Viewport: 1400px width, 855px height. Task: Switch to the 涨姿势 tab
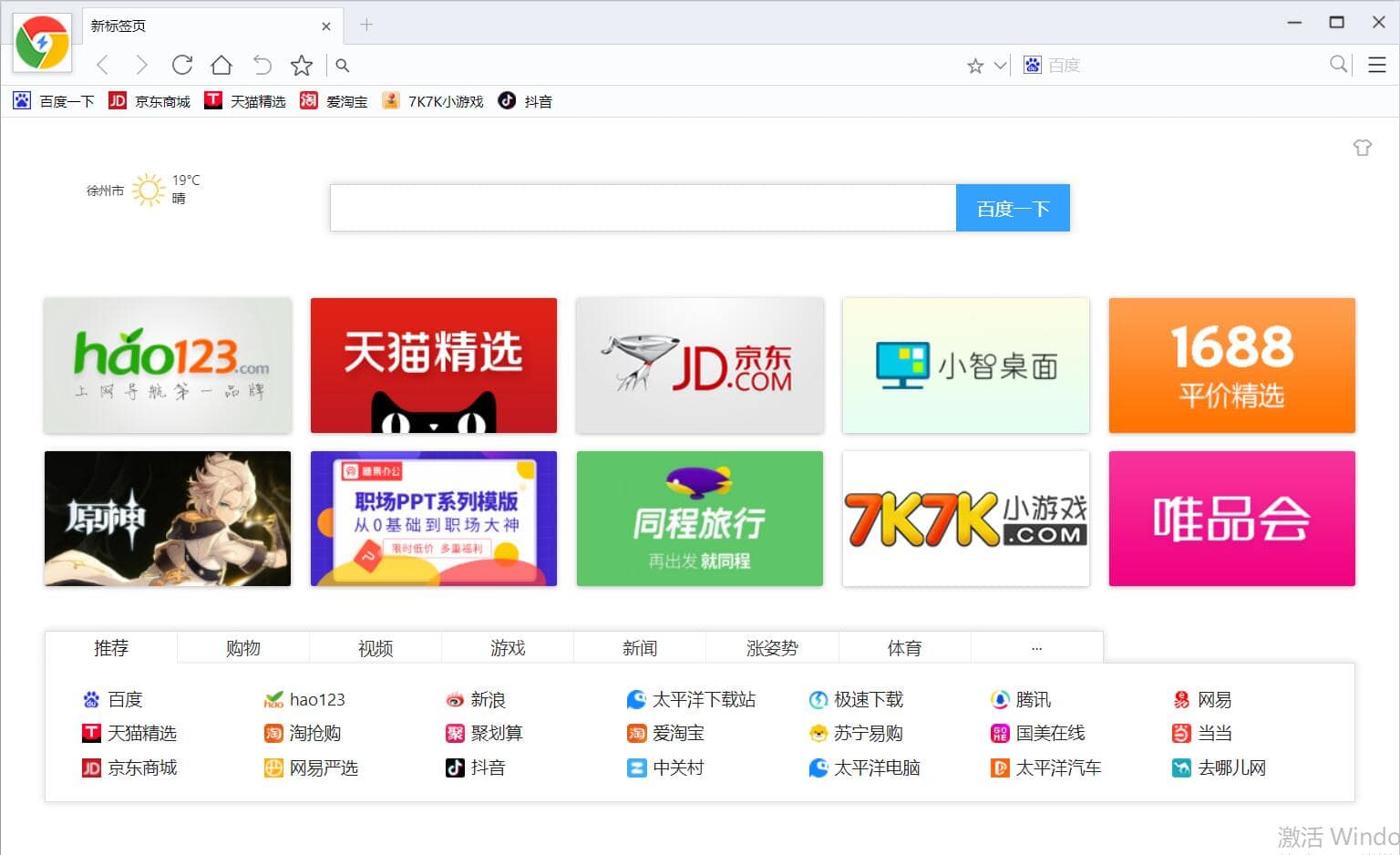[772, 647]
